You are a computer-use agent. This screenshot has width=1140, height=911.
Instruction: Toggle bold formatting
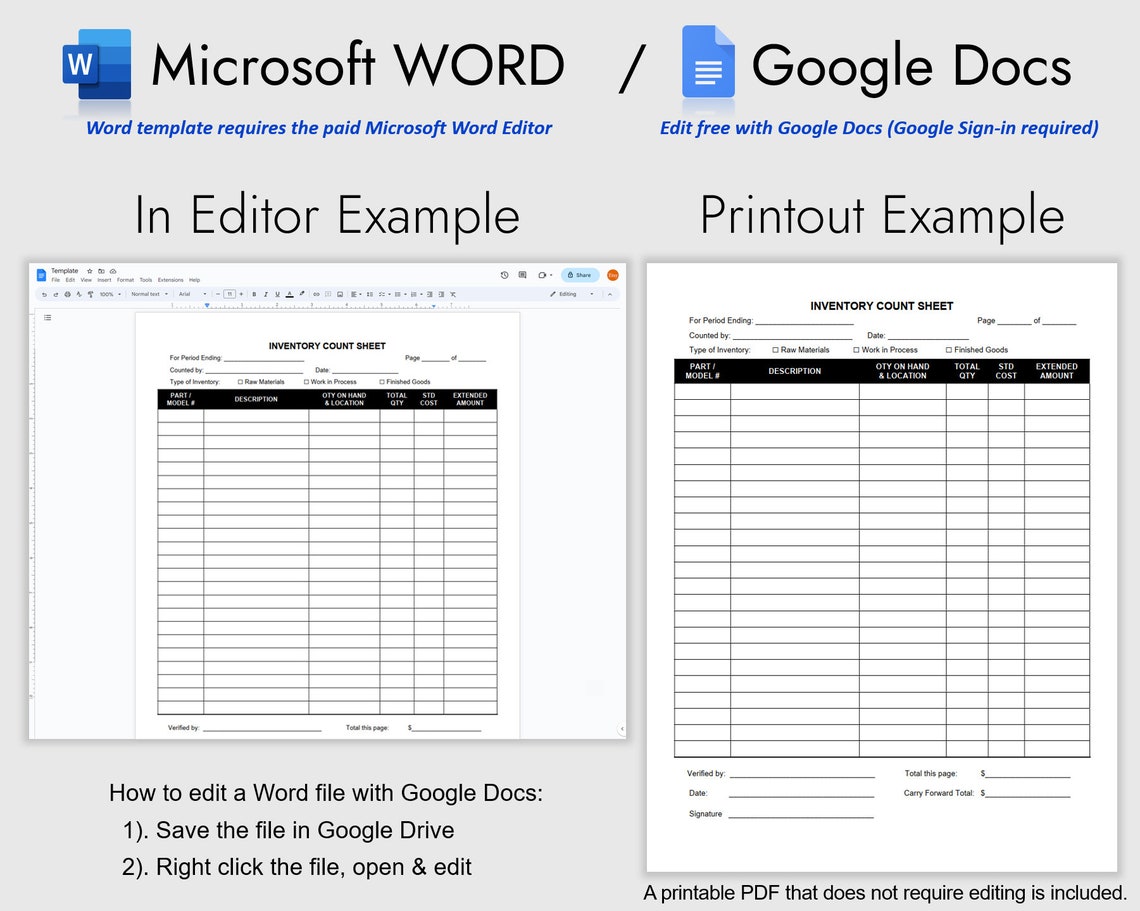click(254, 294)
